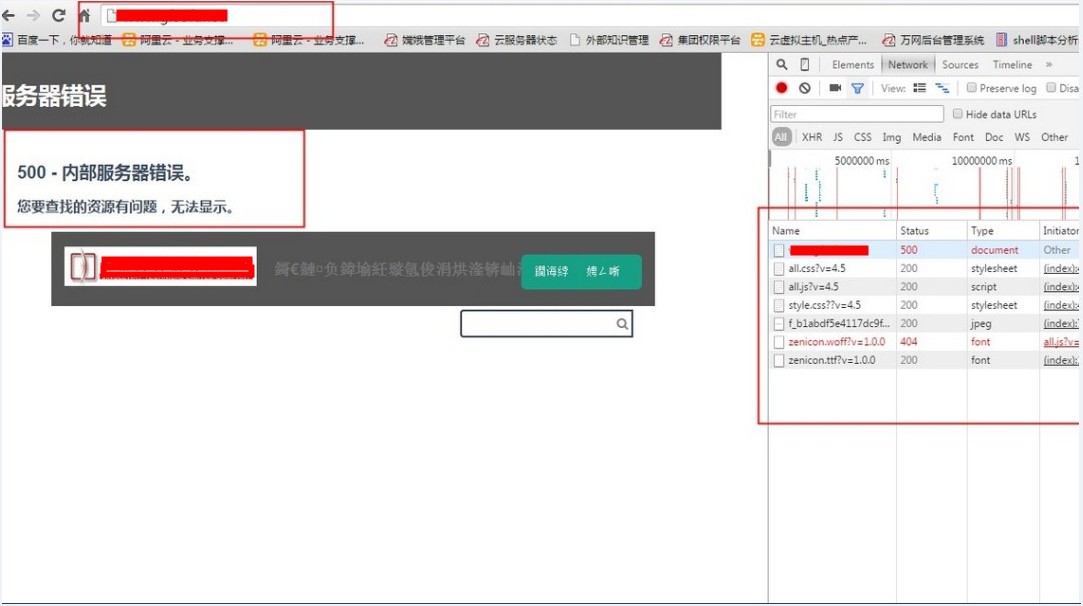The height and width of the screenshot is (606, 1083).
Task: Click the page search box
Action: coord(538,324)
